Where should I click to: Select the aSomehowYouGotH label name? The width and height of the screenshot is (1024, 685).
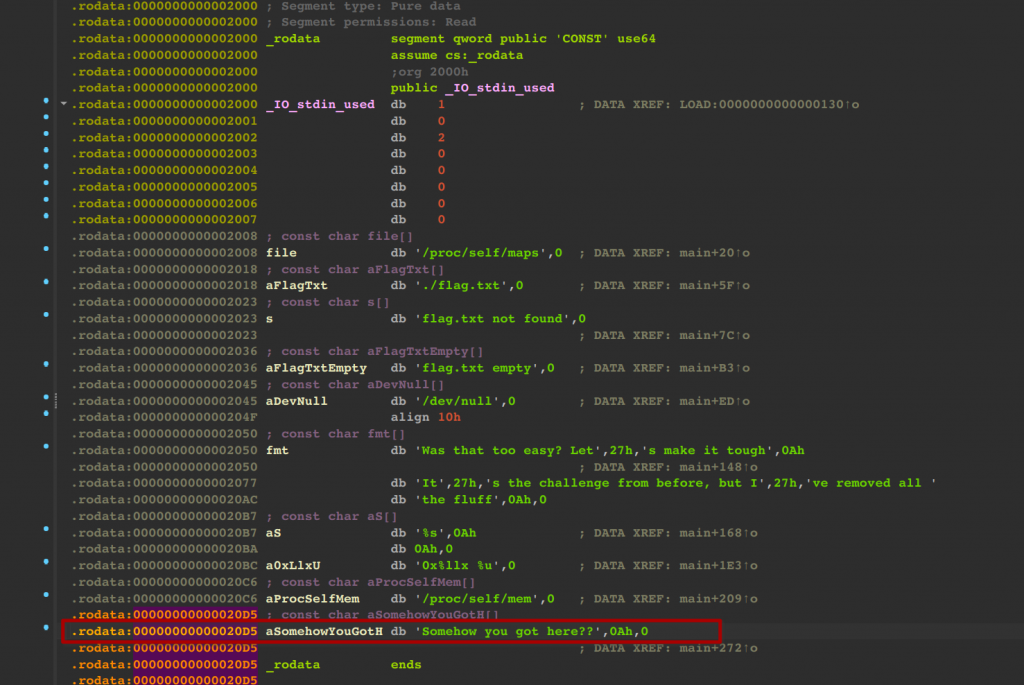tap(324, 631)
